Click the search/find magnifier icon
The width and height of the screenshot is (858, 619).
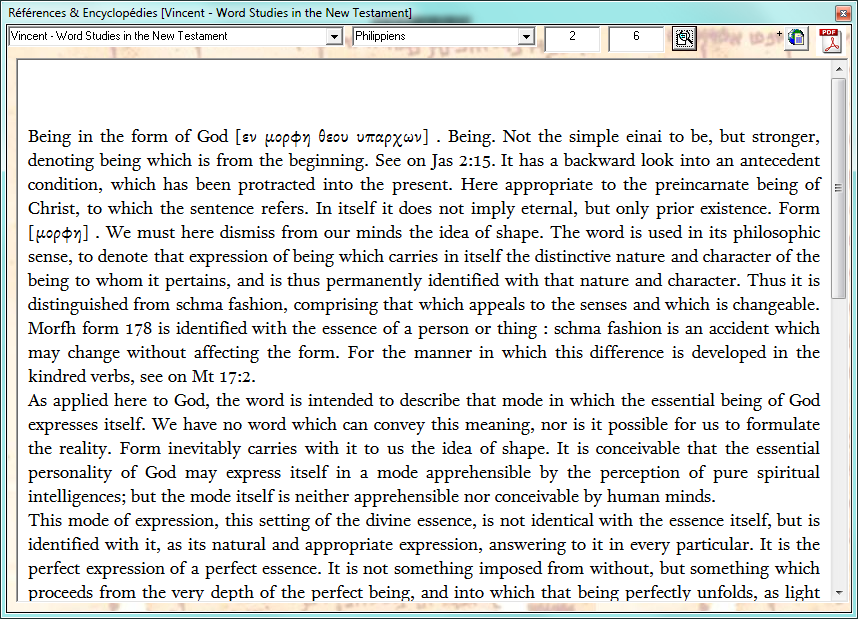click(x=684, y=38)
